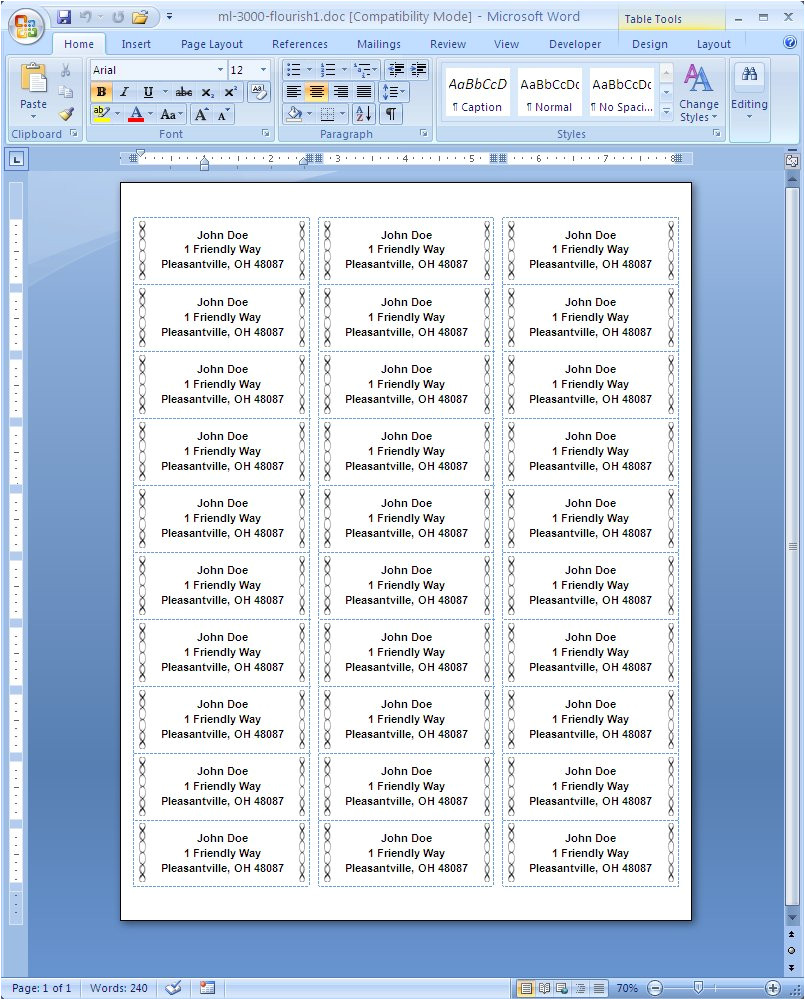Sort text using the A-Z sort icon
805x1000 pixels.
click(363, 114)
